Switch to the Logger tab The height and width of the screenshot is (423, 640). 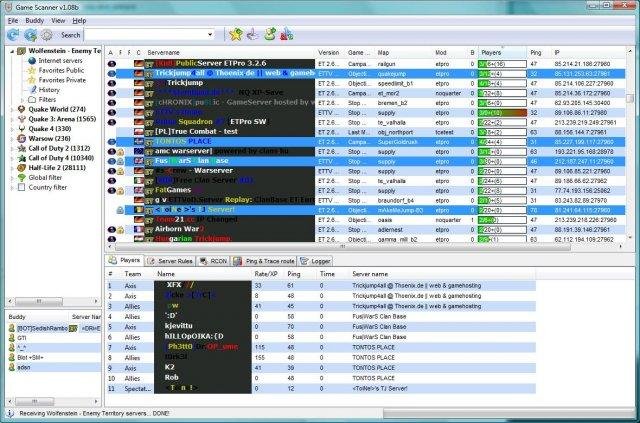pyautogui.click(x=316, y=261)
